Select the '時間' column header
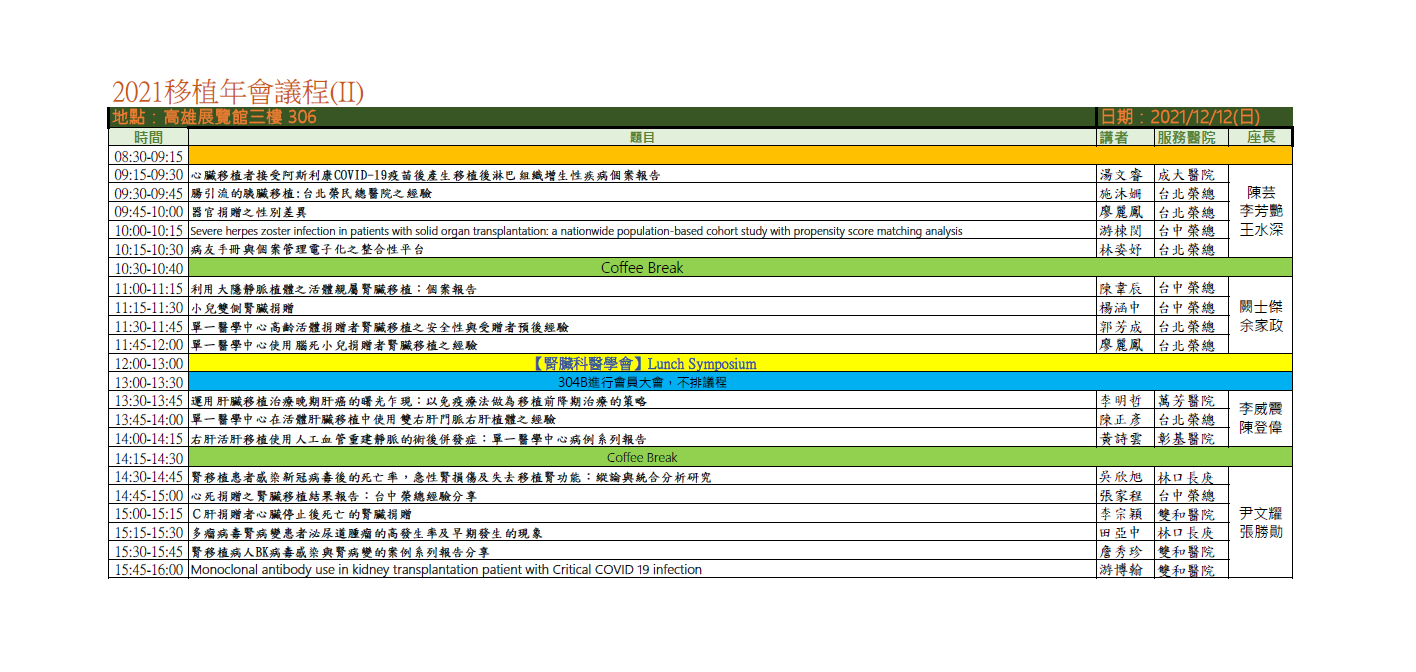This screenshot has height=672, width=1416. coord(148,137)
